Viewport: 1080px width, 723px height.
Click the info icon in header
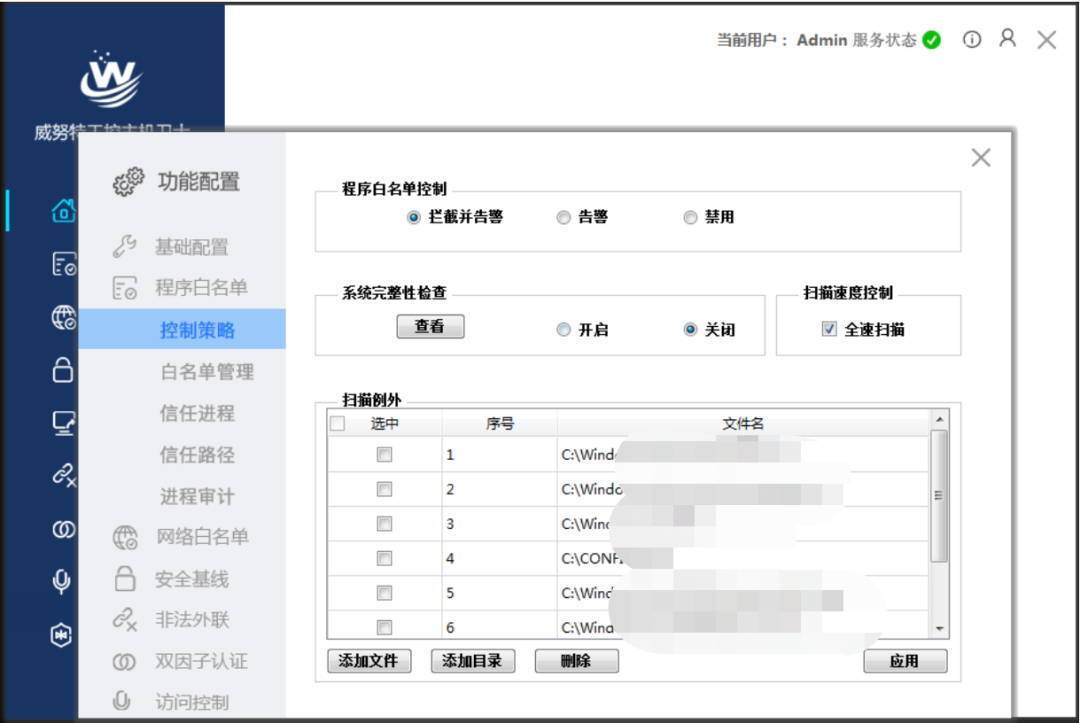click(972, 40)
